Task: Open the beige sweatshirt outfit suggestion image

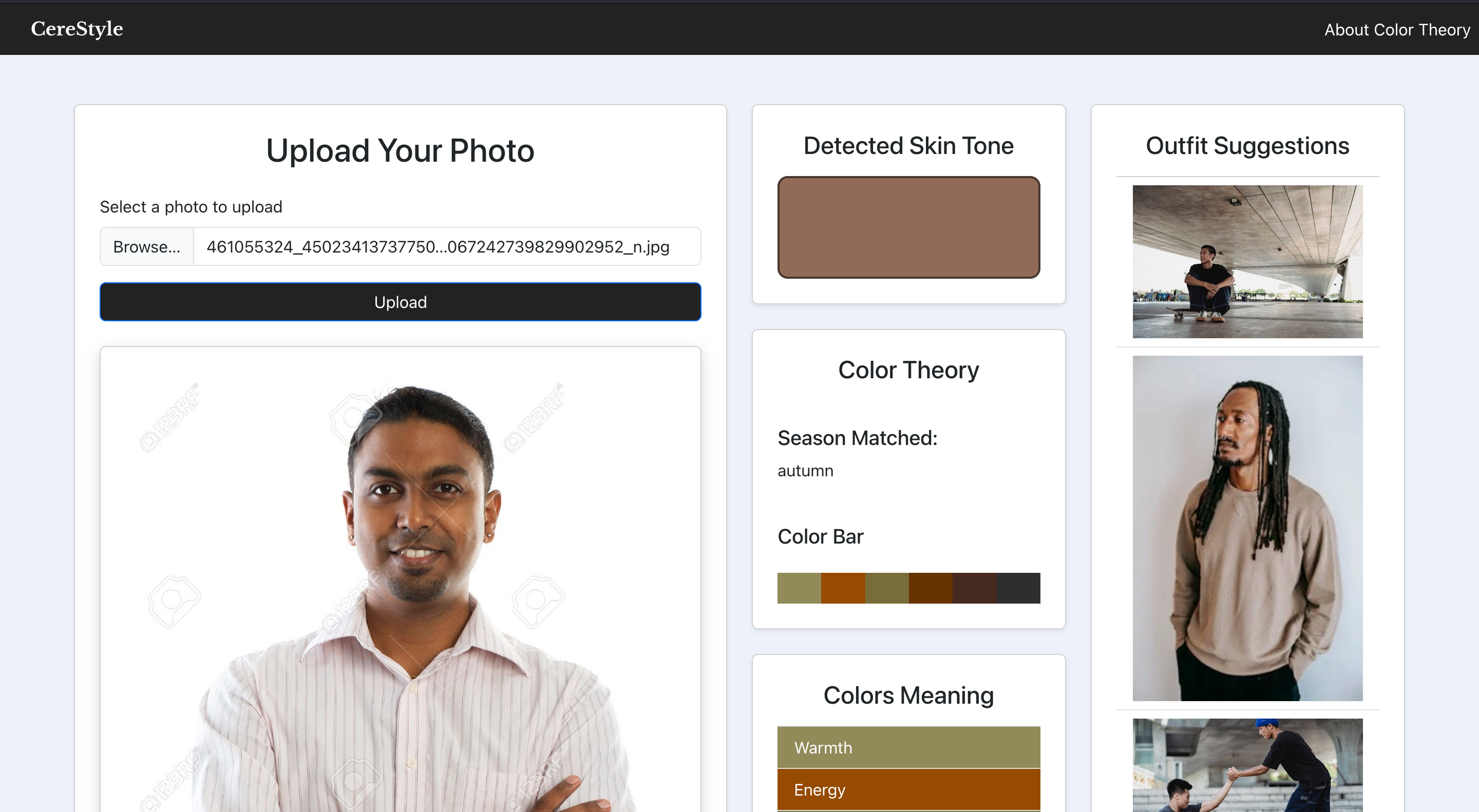Action: [x=1247, y=528]
